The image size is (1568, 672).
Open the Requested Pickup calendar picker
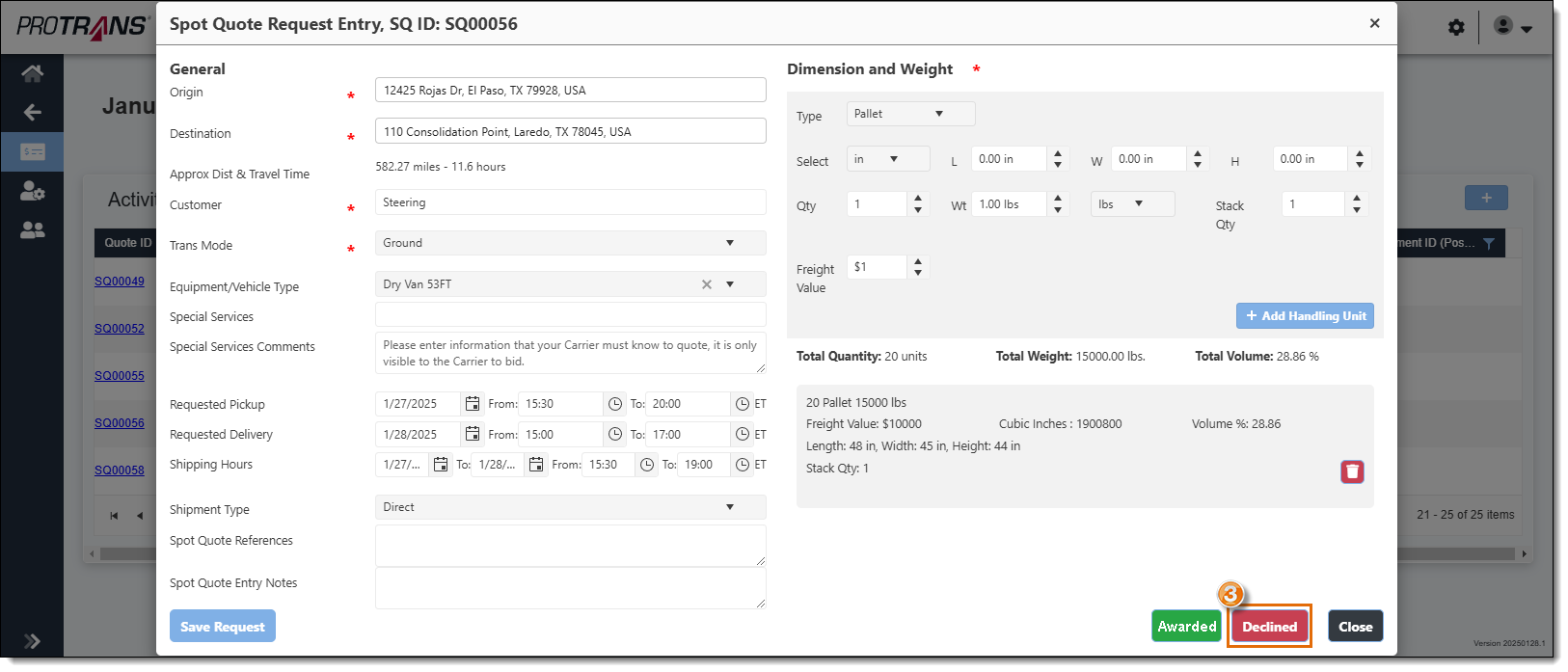472,404
